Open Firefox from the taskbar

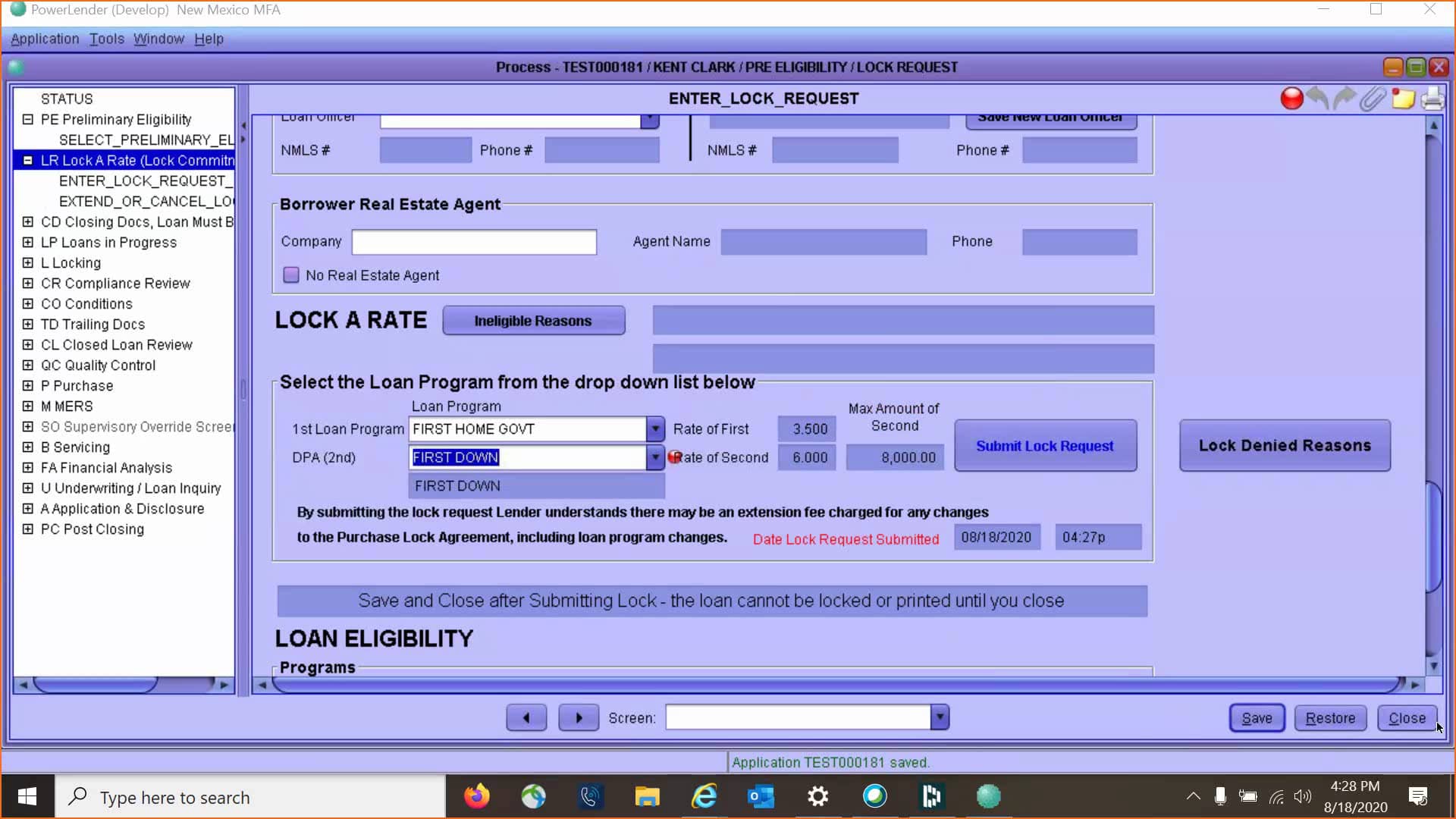477,796
